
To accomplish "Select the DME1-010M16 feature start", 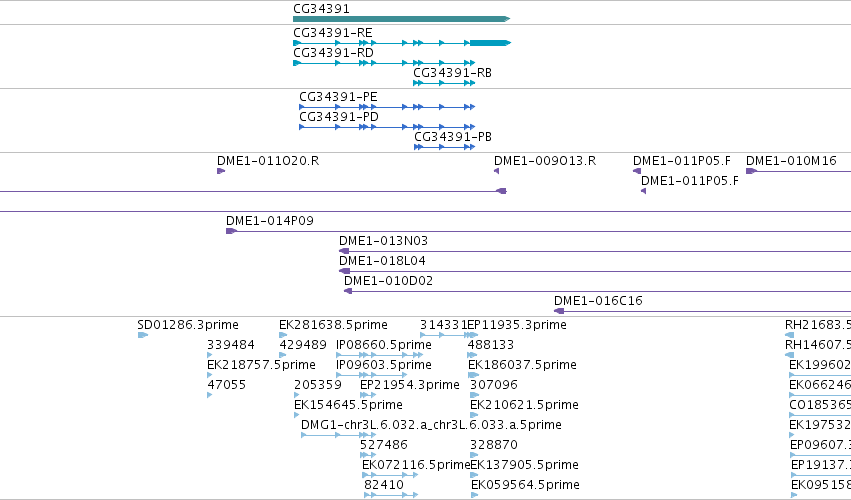I will pyautogui.click(x=751, y=171).
